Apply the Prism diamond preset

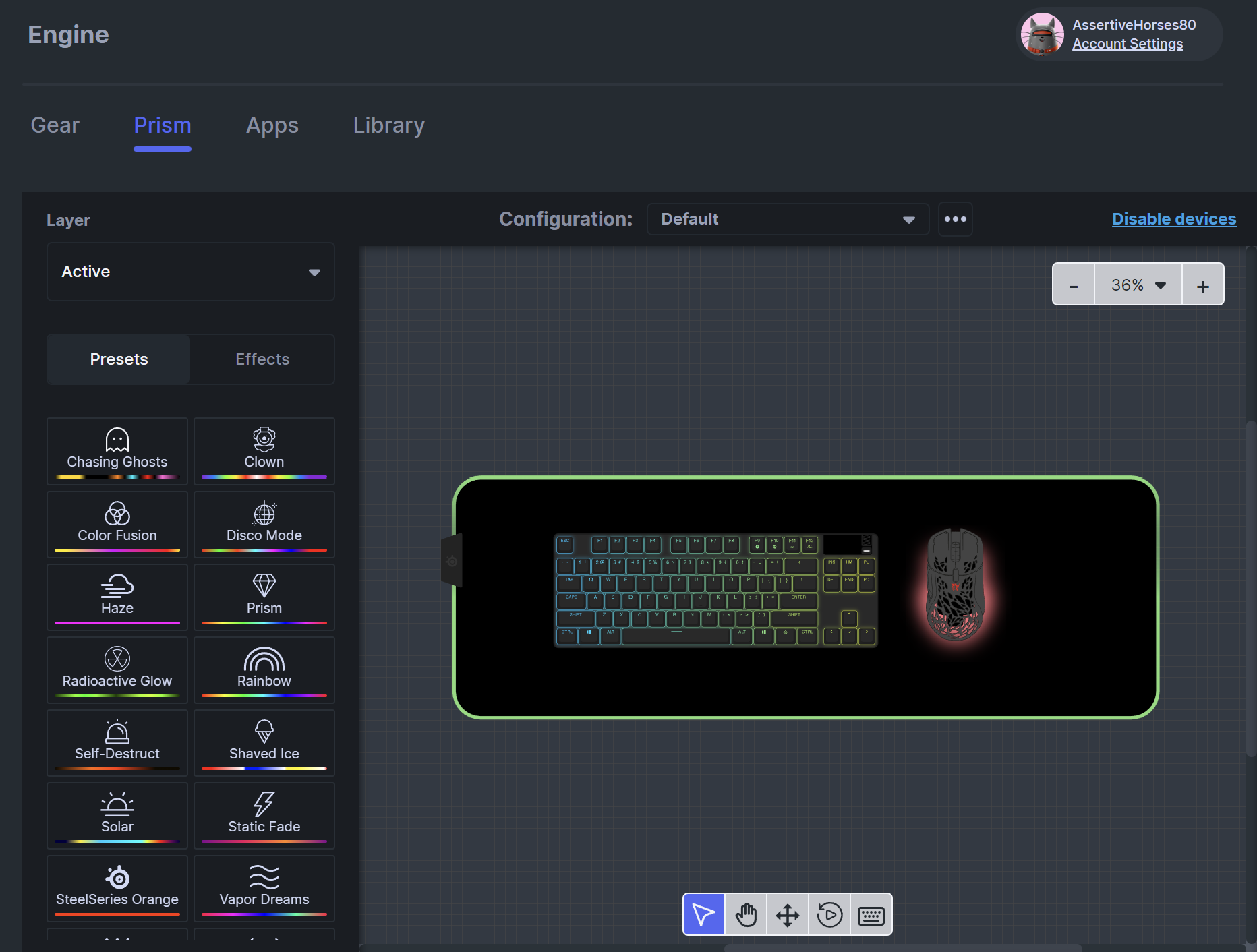click(x=264, y=597)
